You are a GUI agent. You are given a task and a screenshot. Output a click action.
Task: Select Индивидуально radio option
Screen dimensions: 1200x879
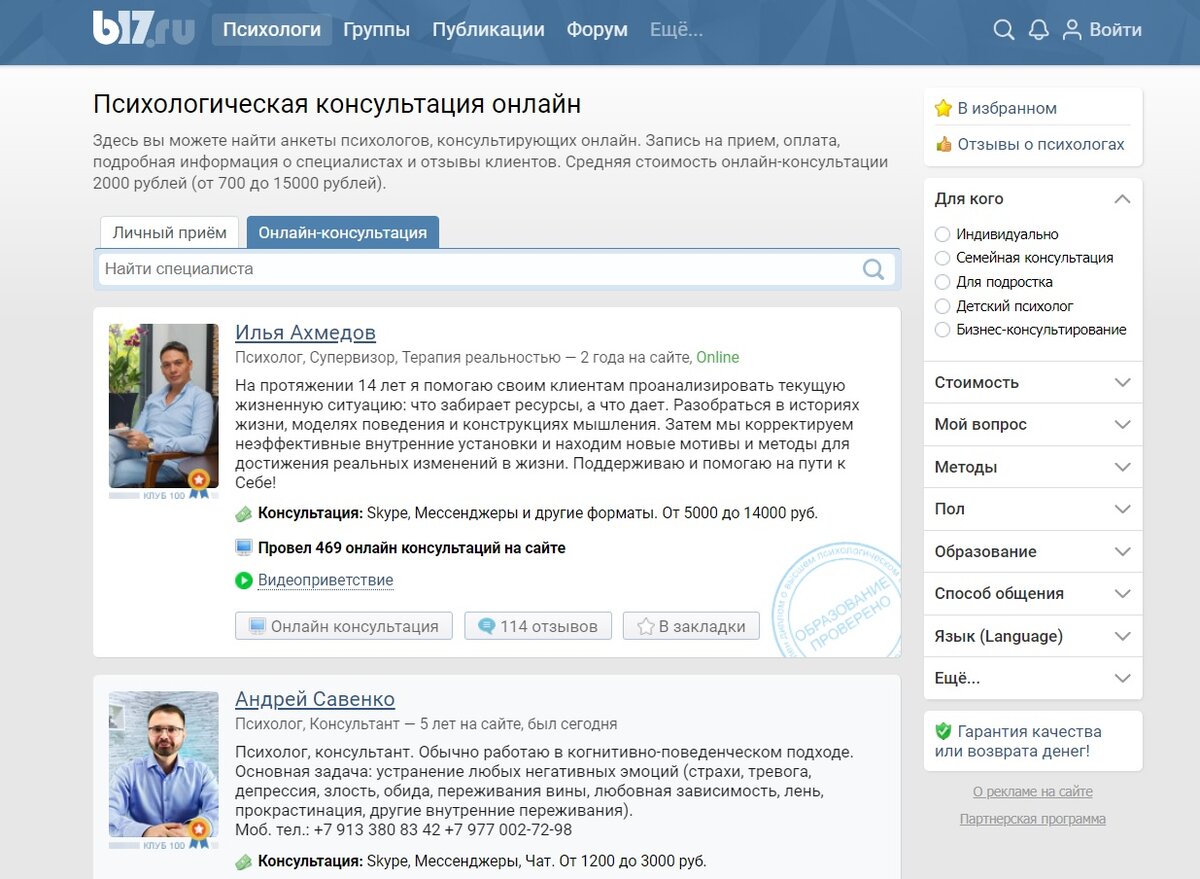point(942,234)
